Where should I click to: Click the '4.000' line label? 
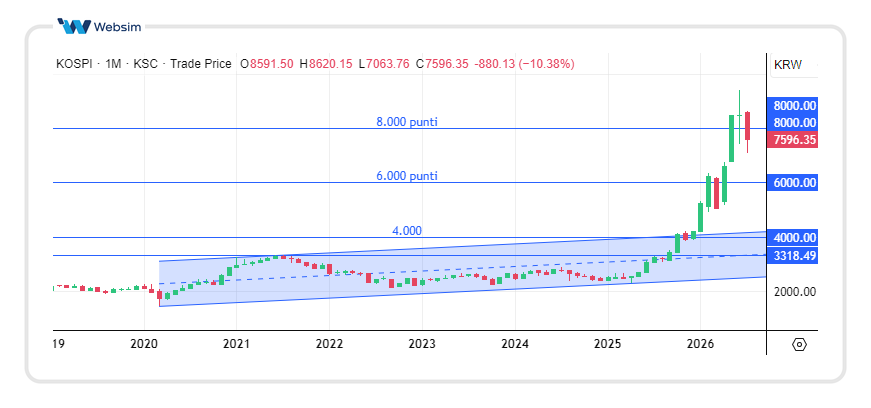[407, 231]
